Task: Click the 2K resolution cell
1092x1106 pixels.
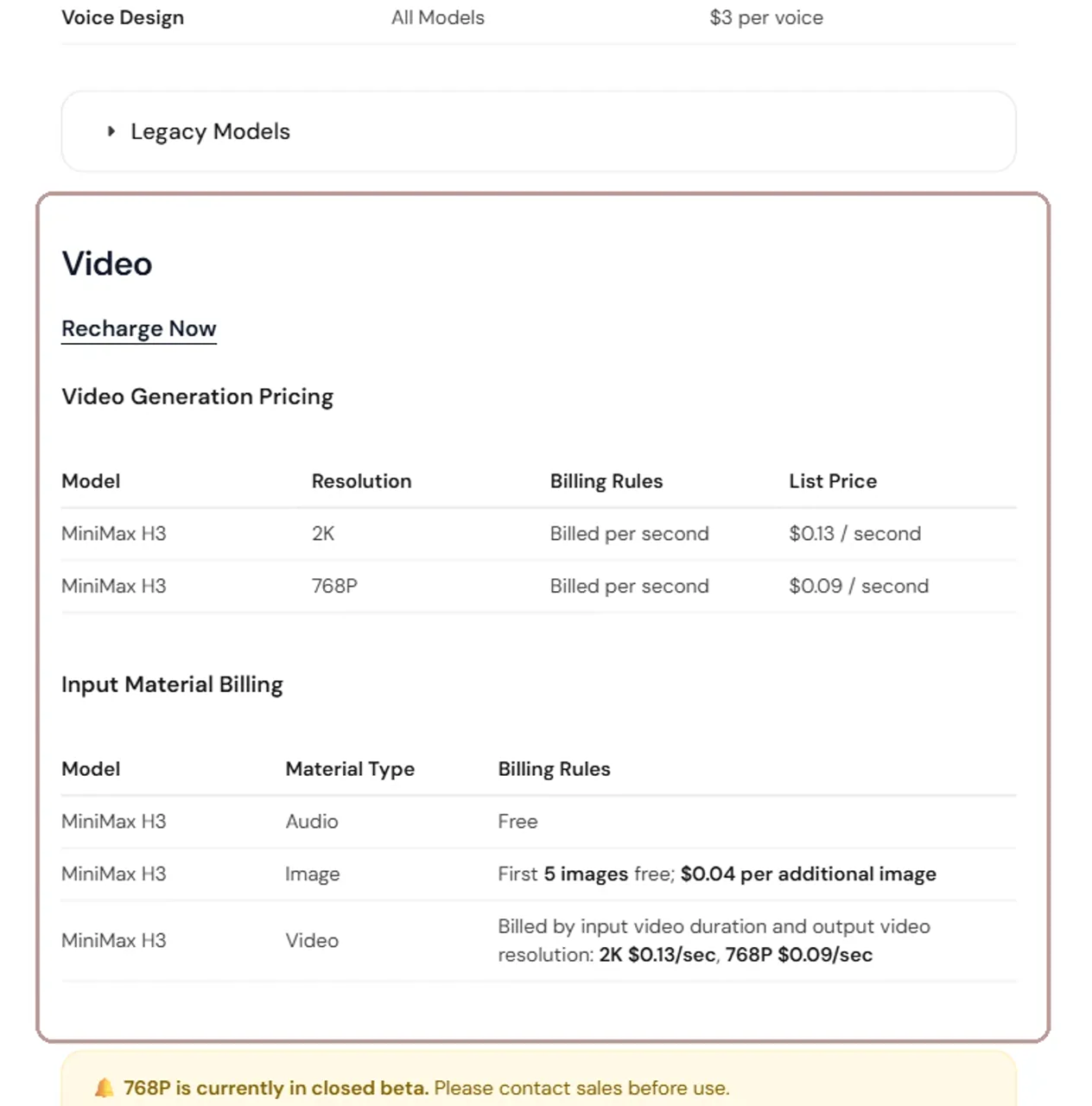Action: [323, 534]
